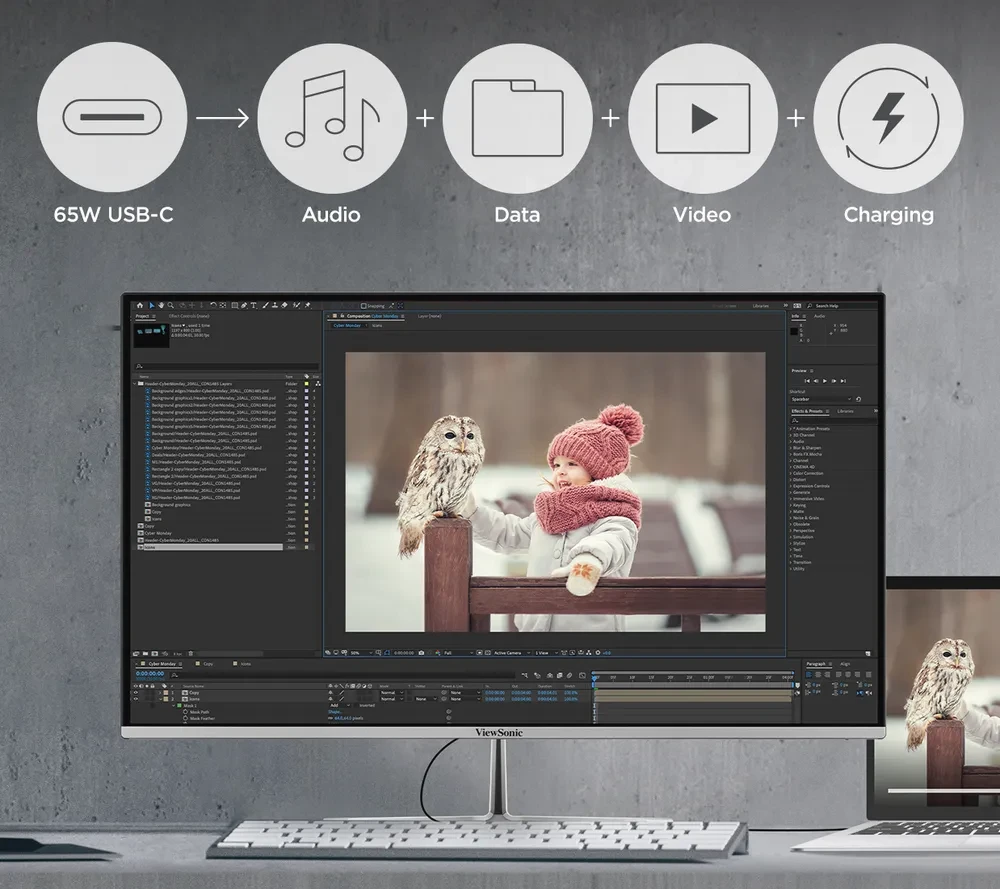Viewport: 1000px width, 889px height.
Task: Toggle visibility eye of the Icons layer
Action: 136,699
